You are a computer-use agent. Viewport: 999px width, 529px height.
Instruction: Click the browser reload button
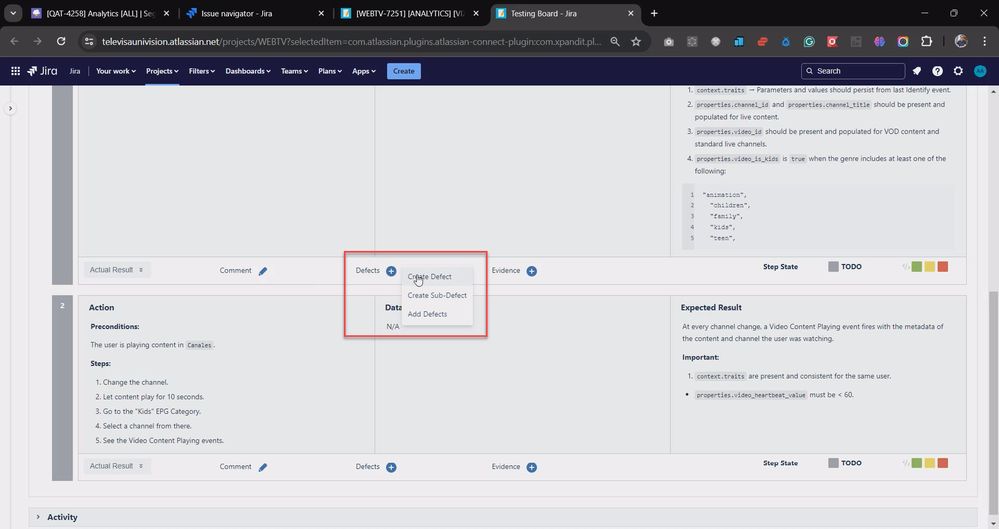tap(61, 41)
